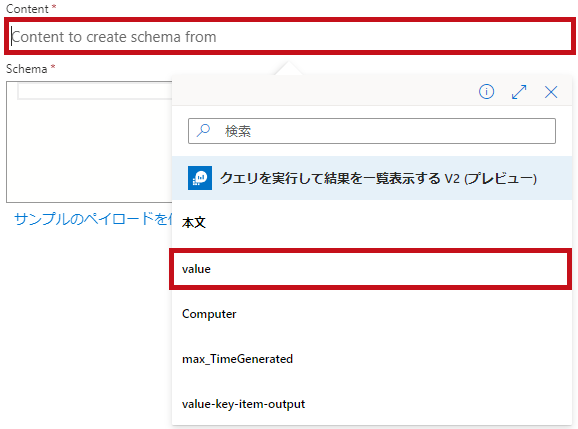Click the empty header bar of the content panel
Screen dimensions: 578x429
click(x=324, y=91)
